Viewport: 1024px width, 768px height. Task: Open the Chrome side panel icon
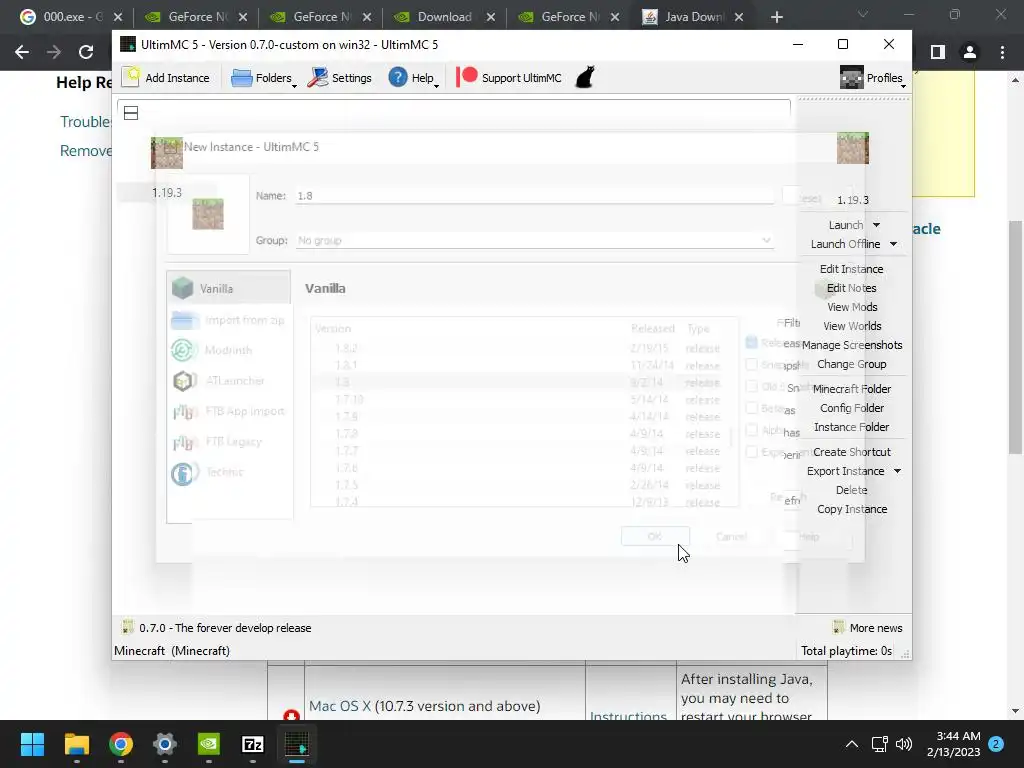(938, 52)
